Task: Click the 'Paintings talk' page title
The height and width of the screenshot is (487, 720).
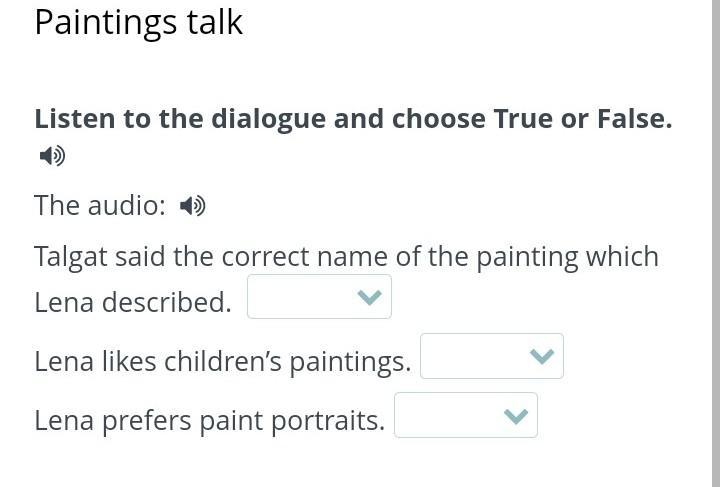Action: 138,22
